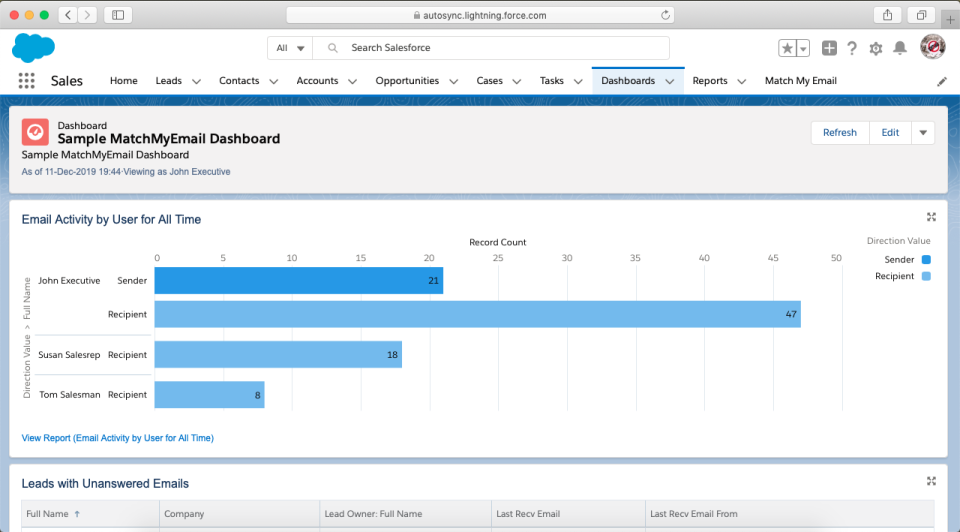960x532 pixels.
Task: Open the App Launcher grid icon
Action: pyautogui.click(x=26, y=81)
